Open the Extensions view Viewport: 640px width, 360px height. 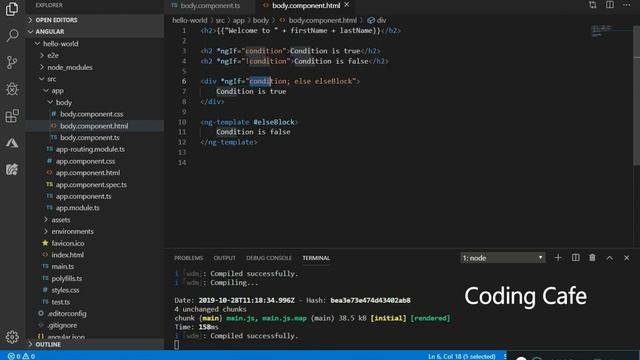12,116
